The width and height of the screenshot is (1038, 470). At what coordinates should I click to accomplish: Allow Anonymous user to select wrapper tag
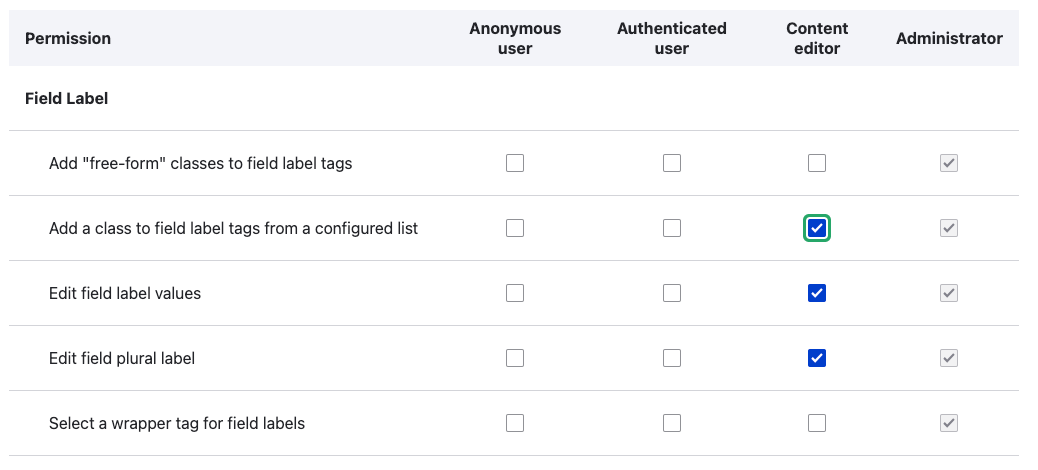coord(514,423)
